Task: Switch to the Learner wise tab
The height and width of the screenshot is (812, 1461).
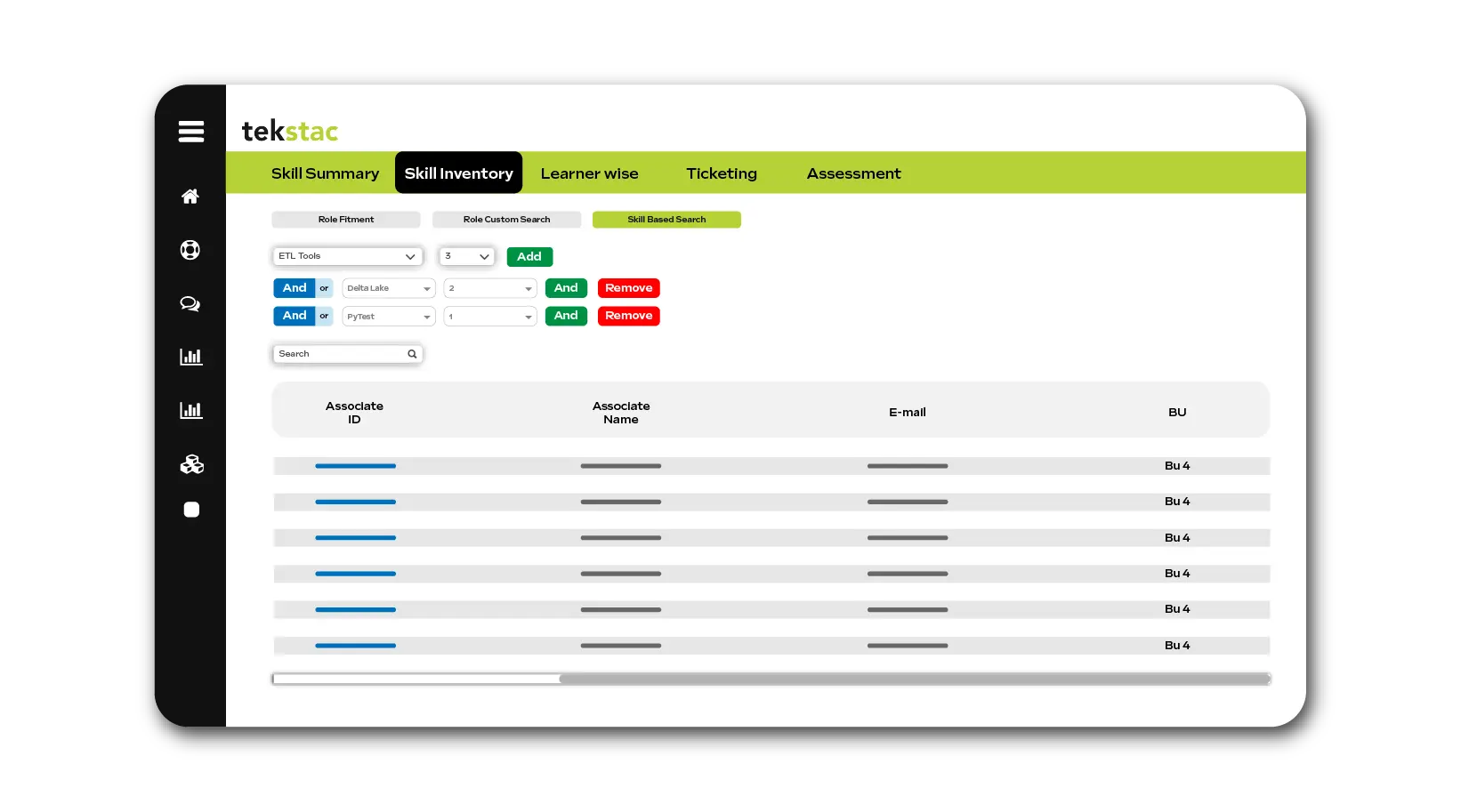Action: pos(589,173)
